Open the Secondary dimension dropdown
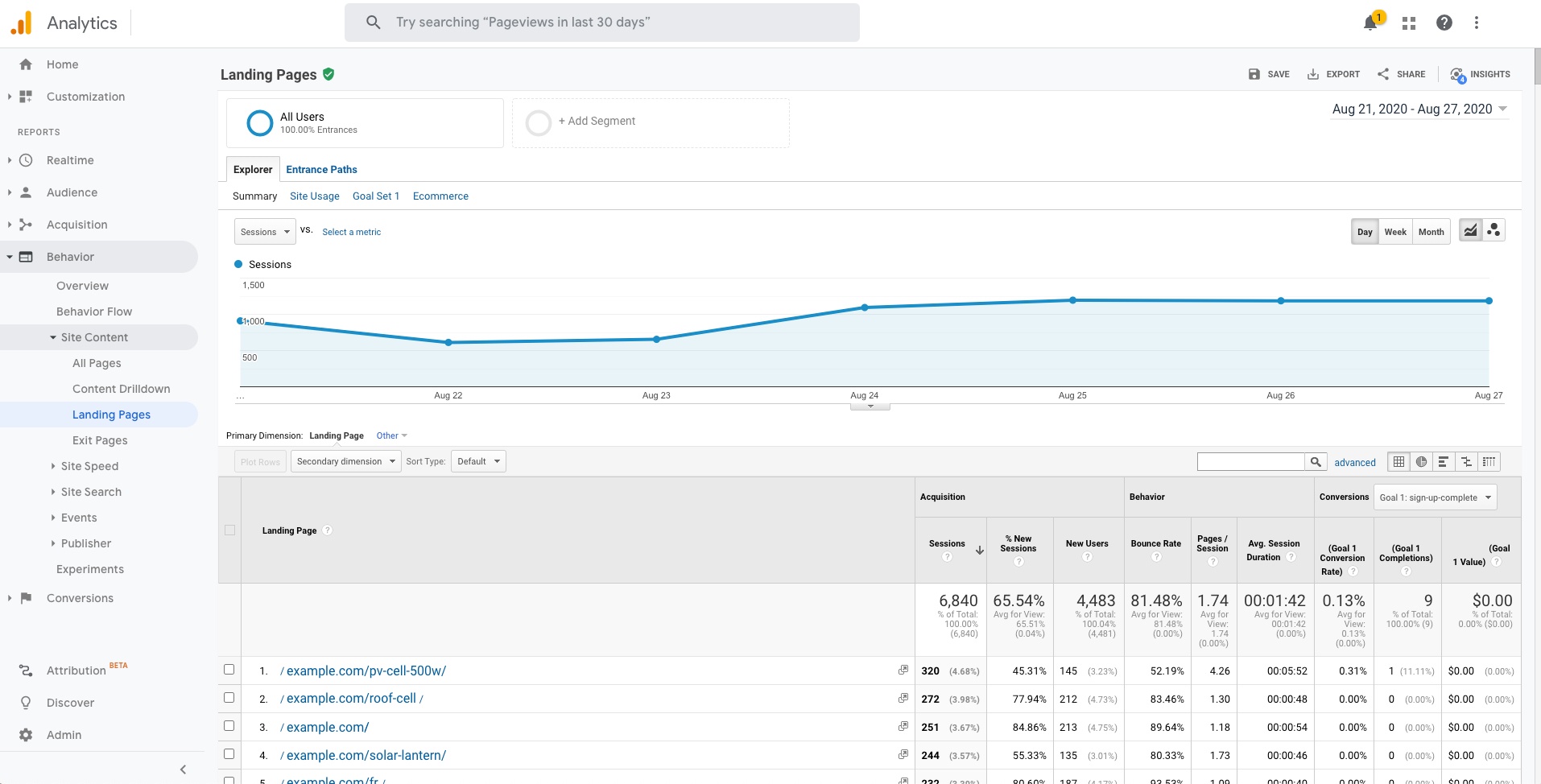This screenshot has height=784, width=1541. point(345,462)
